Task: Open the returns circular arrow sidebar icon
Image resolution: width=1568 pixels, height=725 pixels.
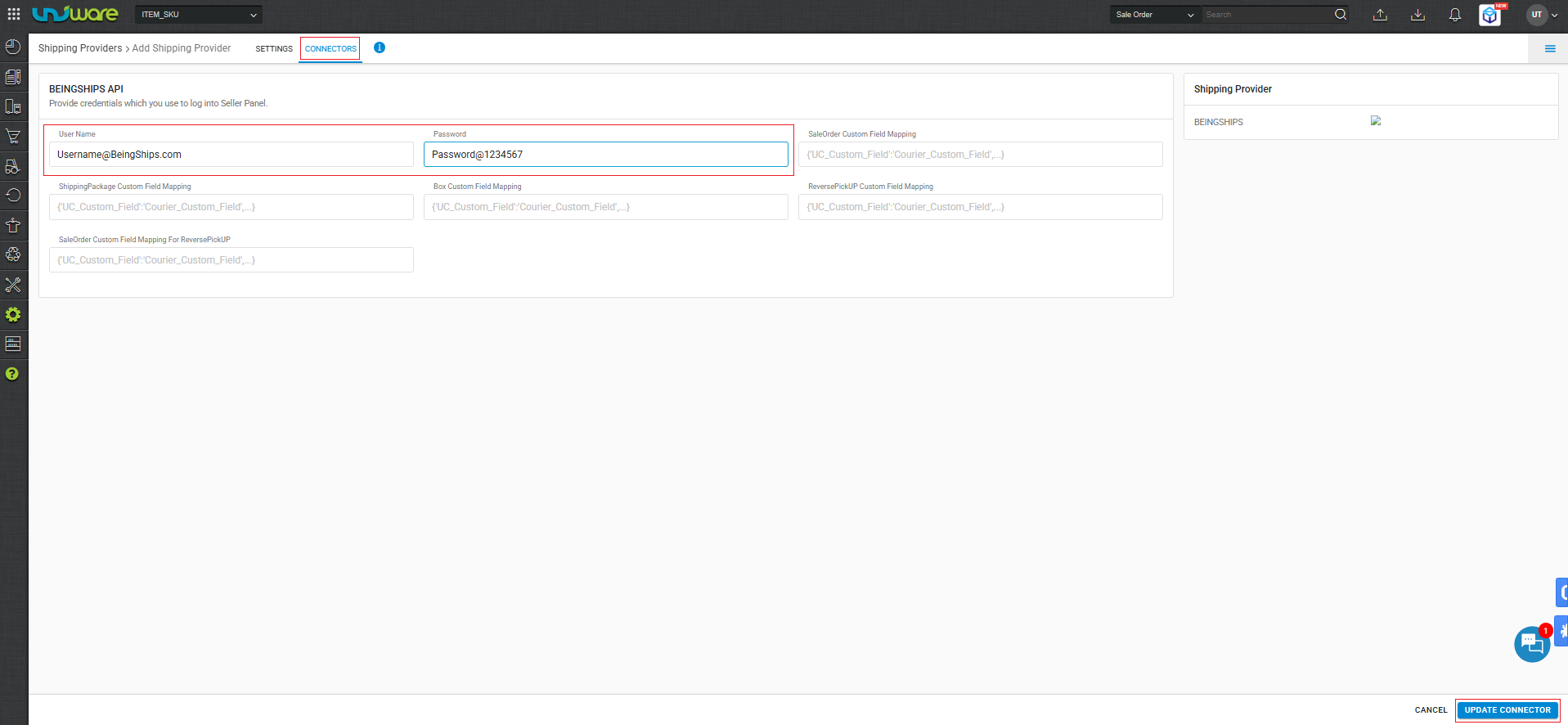Action: click(13, 196)
